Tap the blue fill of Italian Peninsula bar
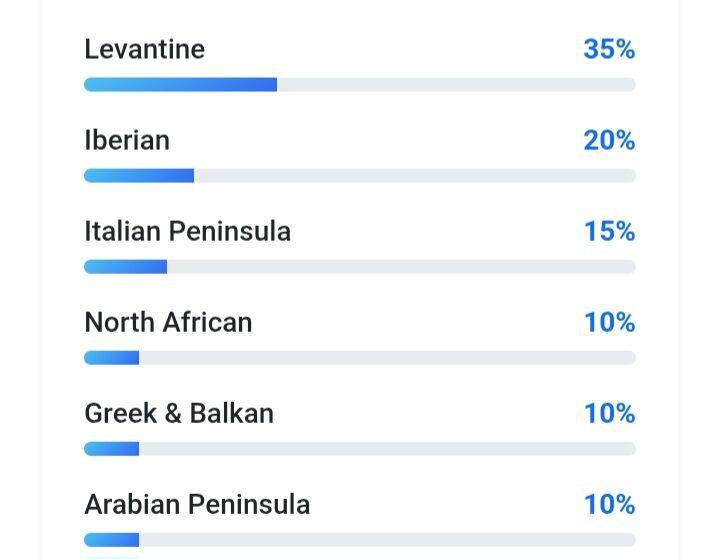 point(125,267)
